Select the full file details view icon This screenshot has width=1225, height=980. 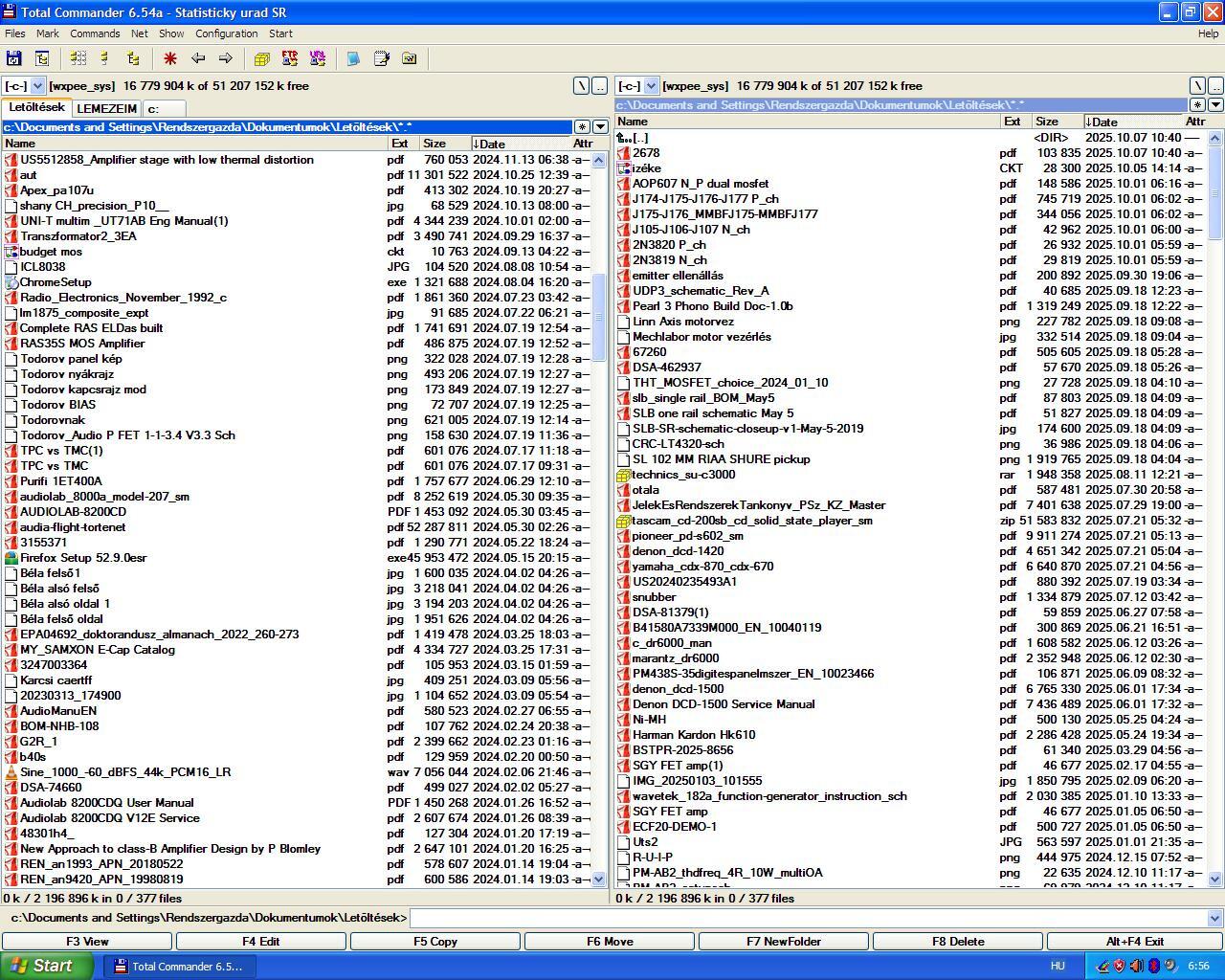point(105,58)
